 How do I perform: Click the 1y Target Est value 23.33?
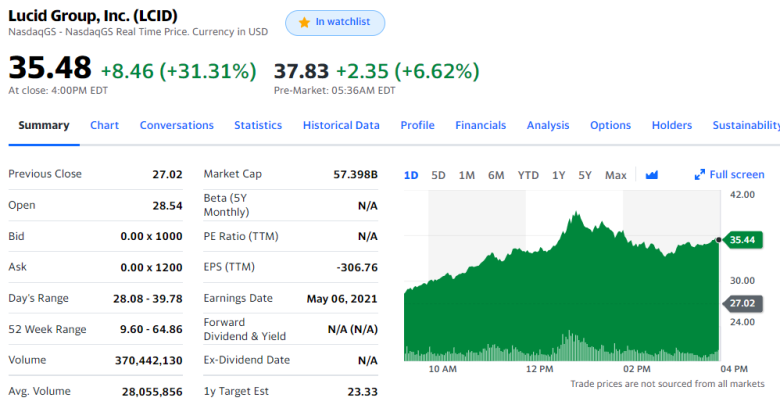[x=362, y=392]
